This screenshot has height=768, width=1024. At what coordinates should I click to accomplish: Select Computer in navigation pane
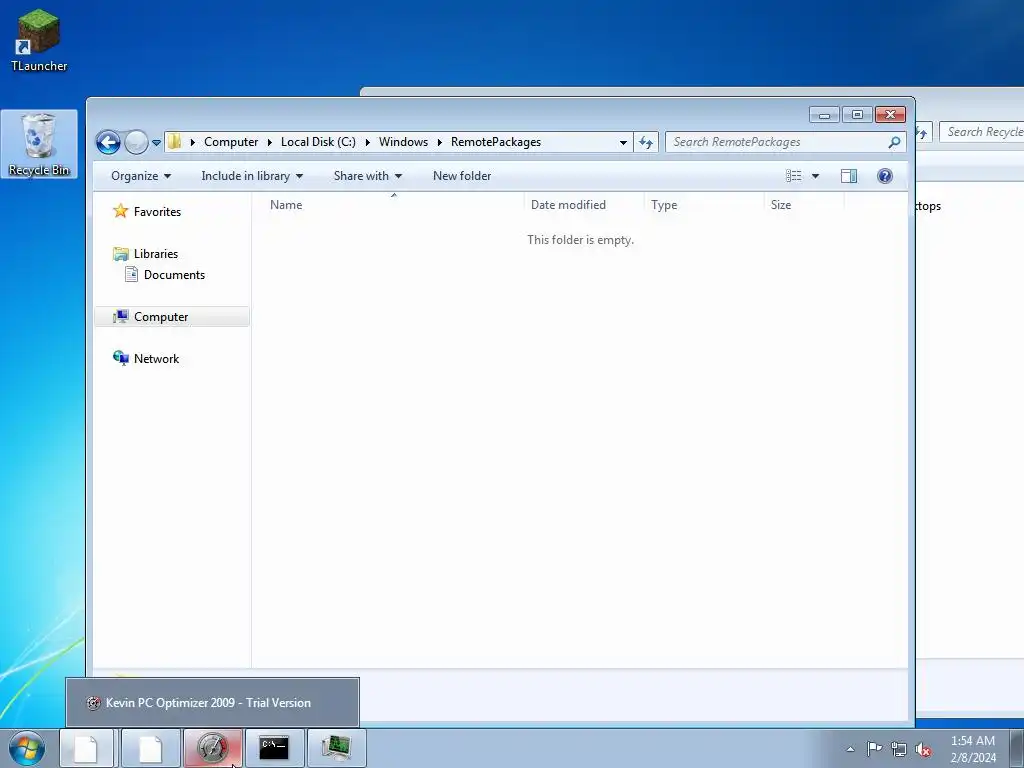point(161,317)
